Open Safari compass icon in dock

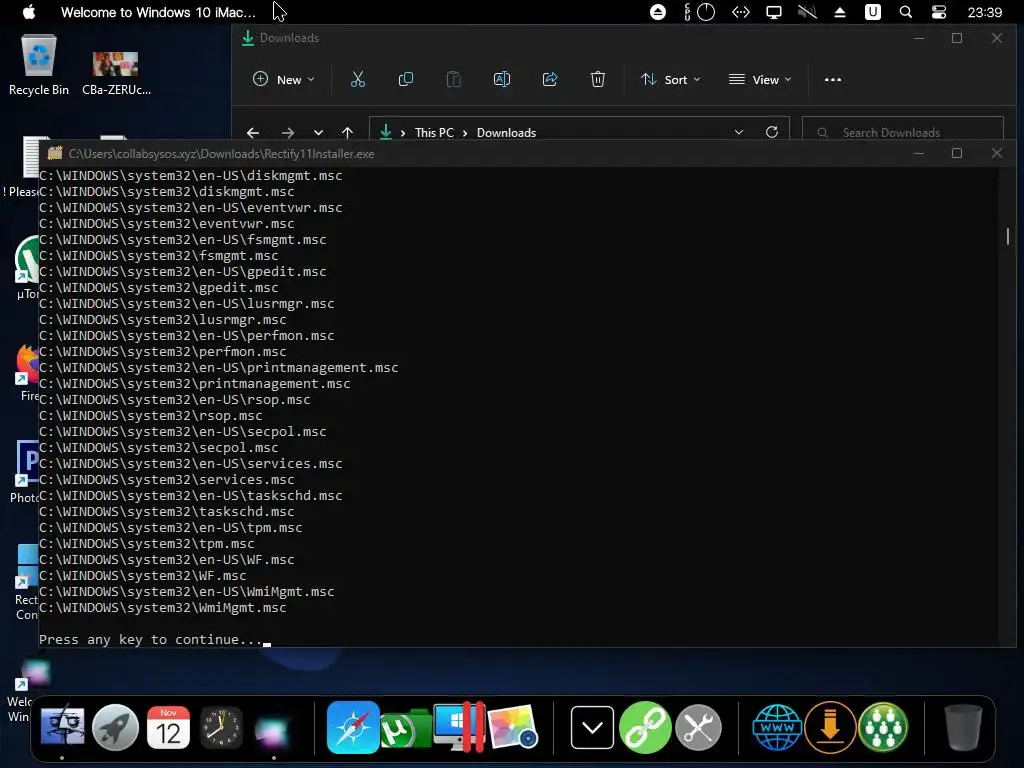click(353, 727)
